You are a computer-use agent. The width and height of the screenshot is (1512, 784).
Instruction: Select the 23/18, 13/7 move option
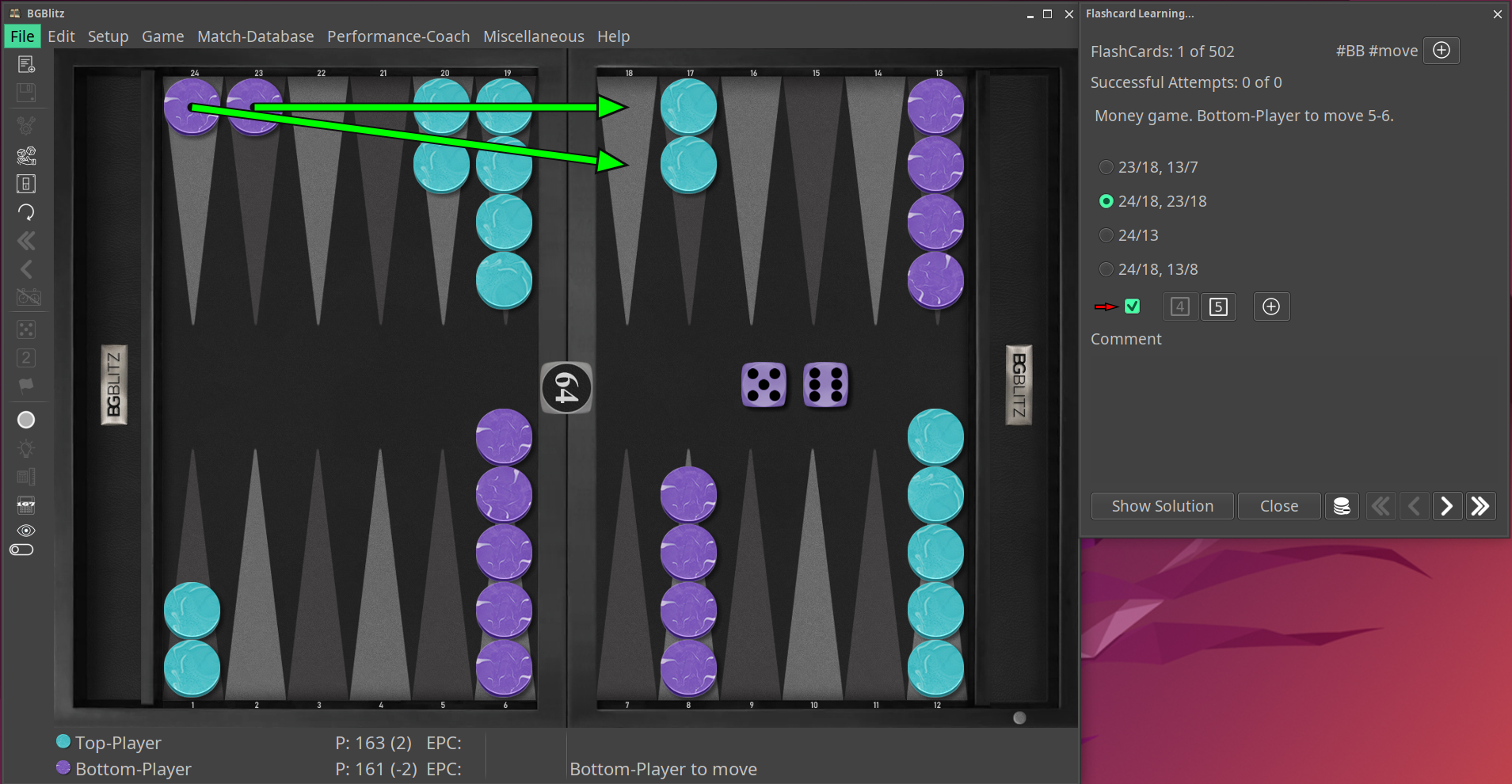tap(1106, 167)
